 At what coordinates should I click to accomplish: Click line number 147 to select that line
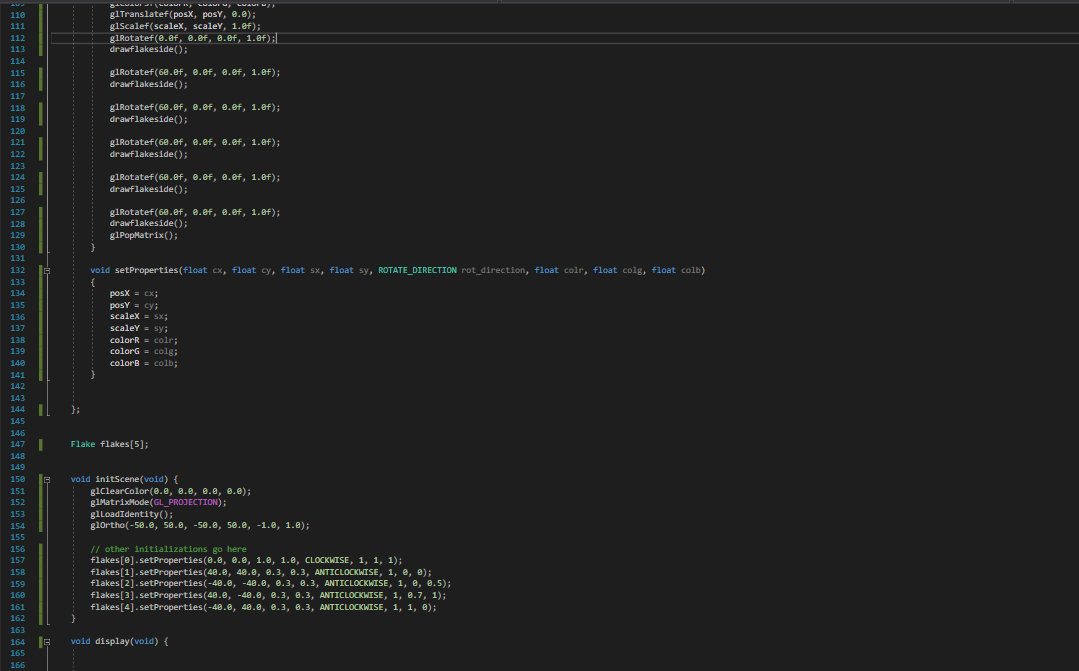pyautogui.click(x=17, y=444)
